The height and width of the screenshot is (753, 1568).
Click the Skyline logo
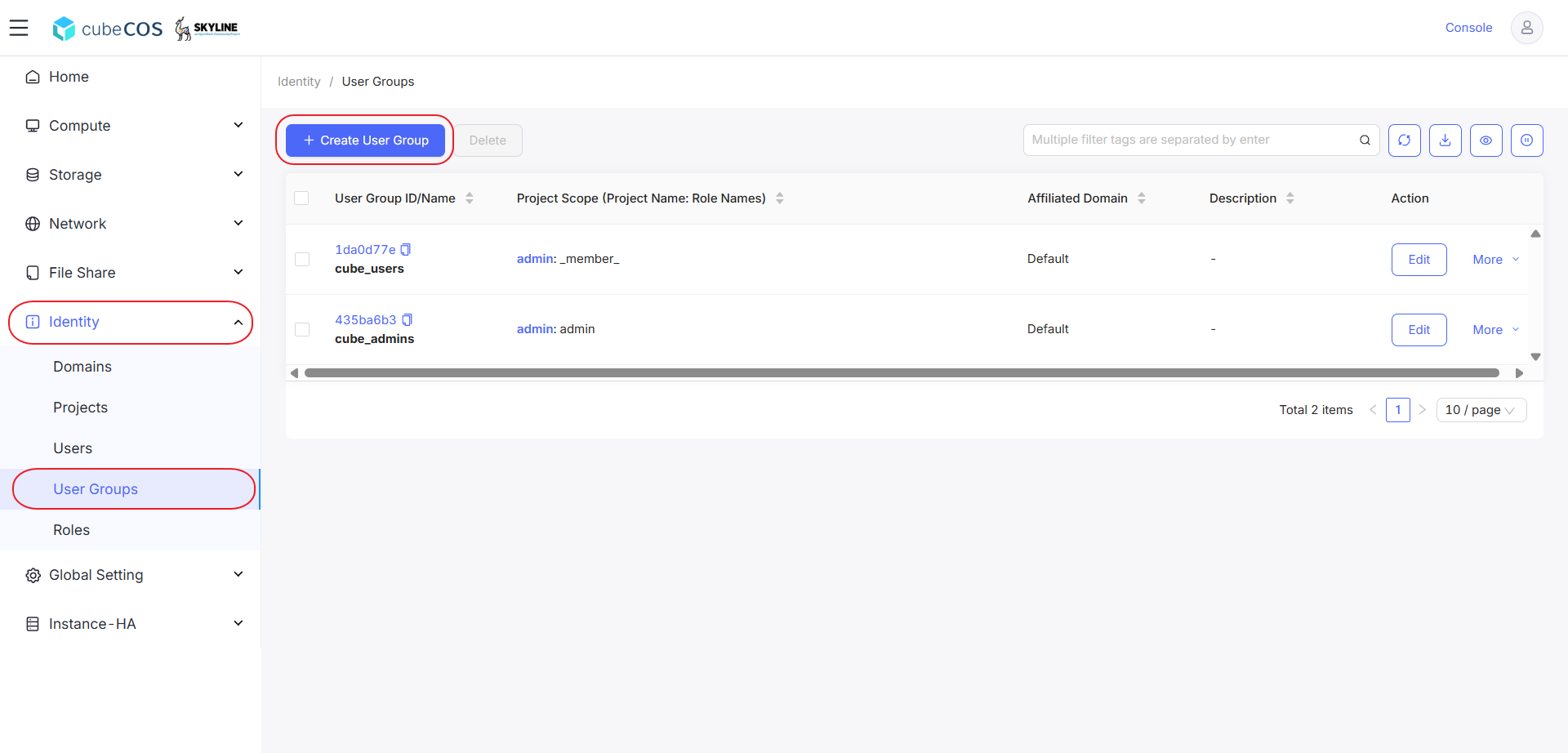pyautogui.click(x=207, y=29)
